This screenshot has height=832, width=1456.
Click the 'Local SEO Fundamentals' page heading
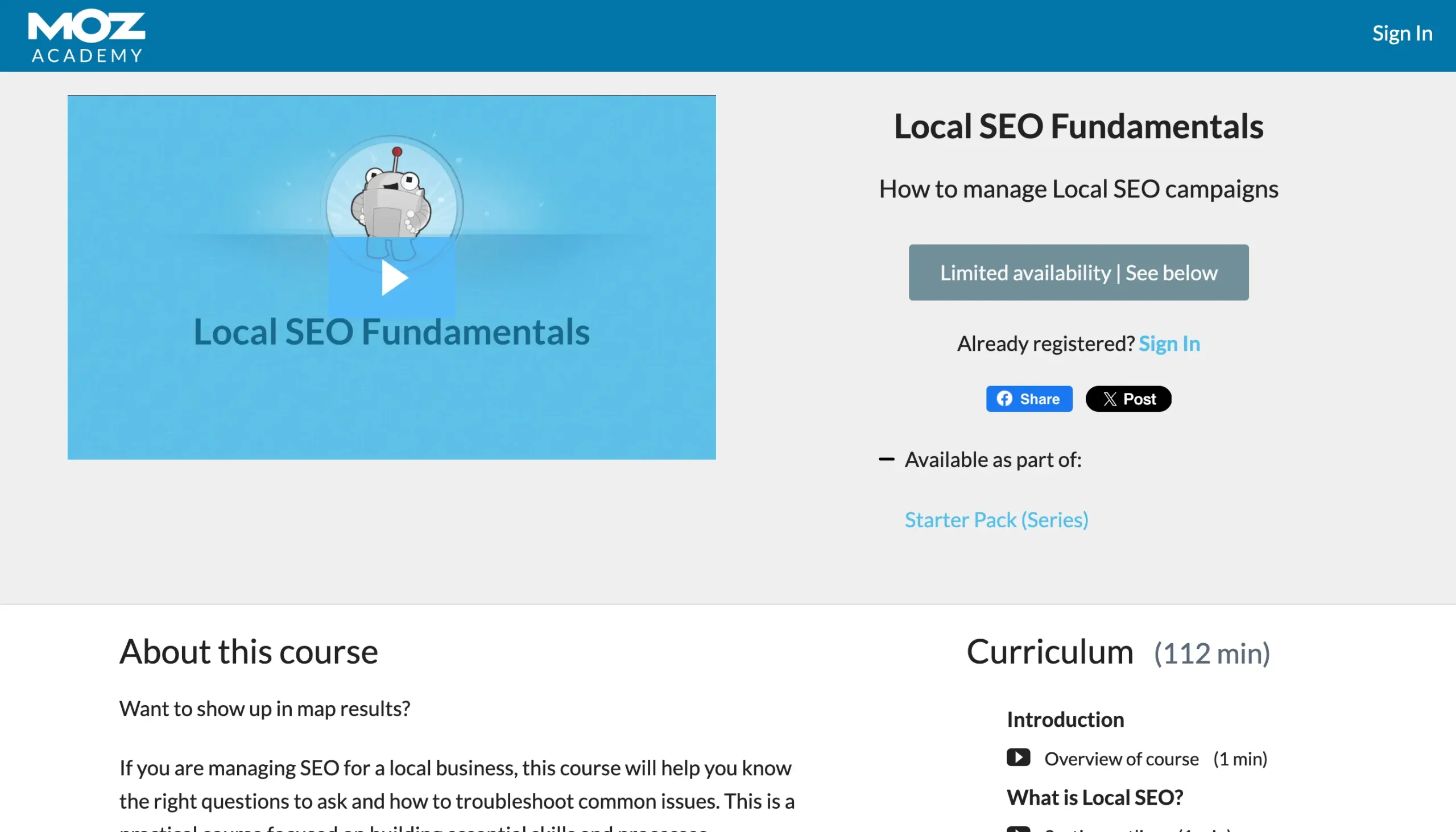point(1078,126)
